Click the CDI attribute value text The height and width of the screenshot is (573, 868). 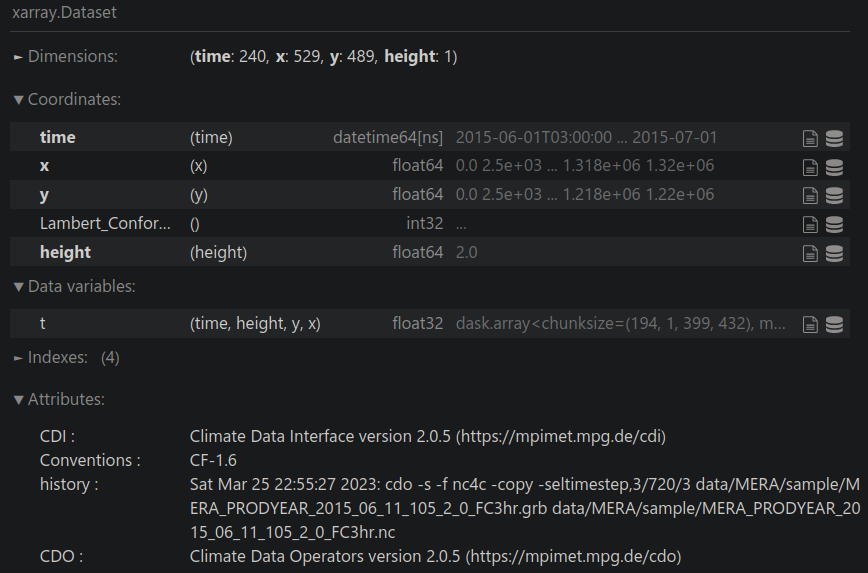[x=427, y=436]
